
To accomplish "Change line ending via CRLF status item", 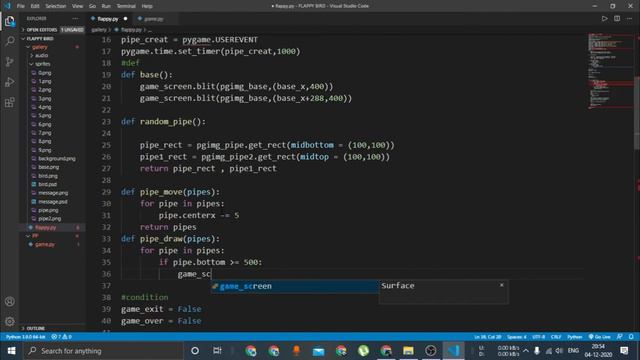I will pos(556,337).
